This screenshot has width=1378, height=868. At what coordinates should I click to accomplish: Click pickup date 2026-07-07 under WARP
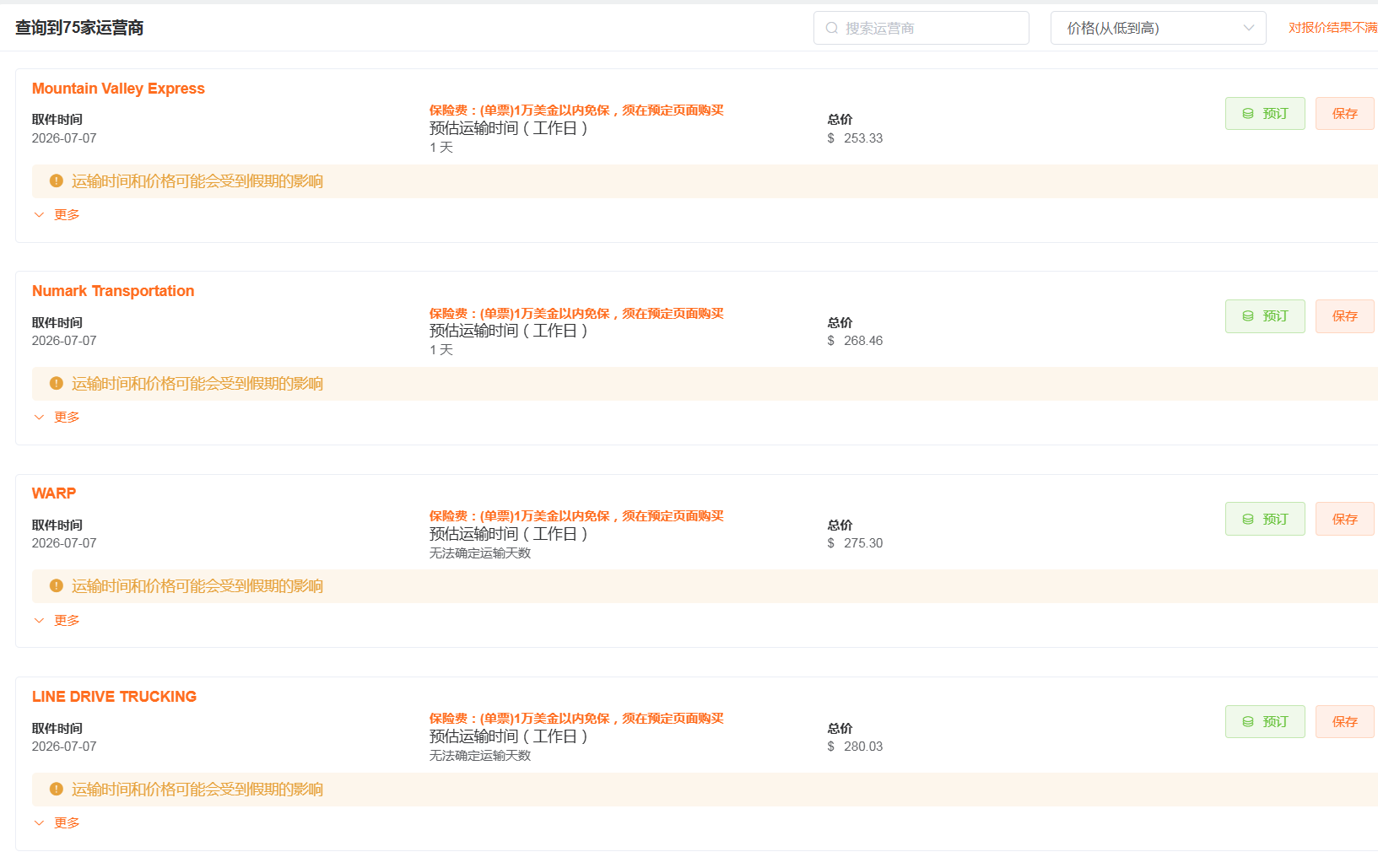tap(64, 543)
